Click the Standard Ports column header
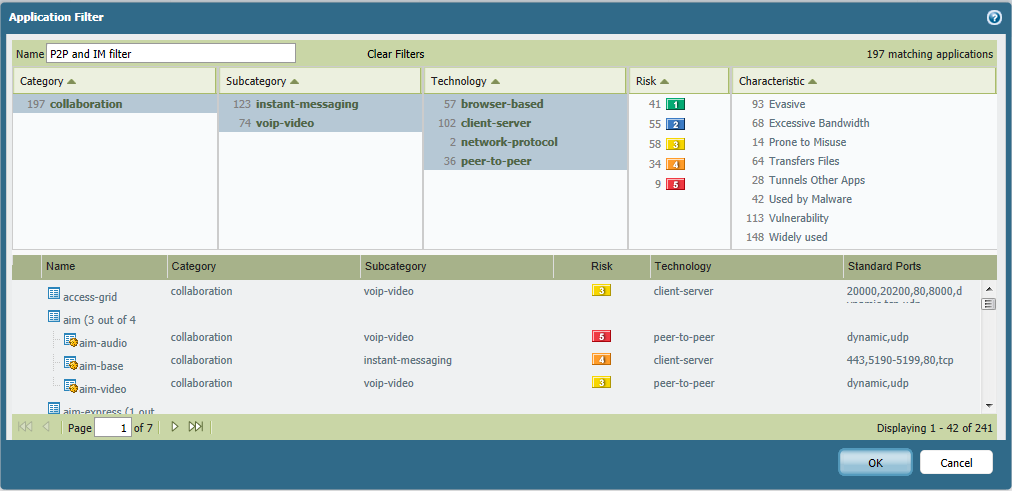The image size is (1012, 491). click(884, 267)
